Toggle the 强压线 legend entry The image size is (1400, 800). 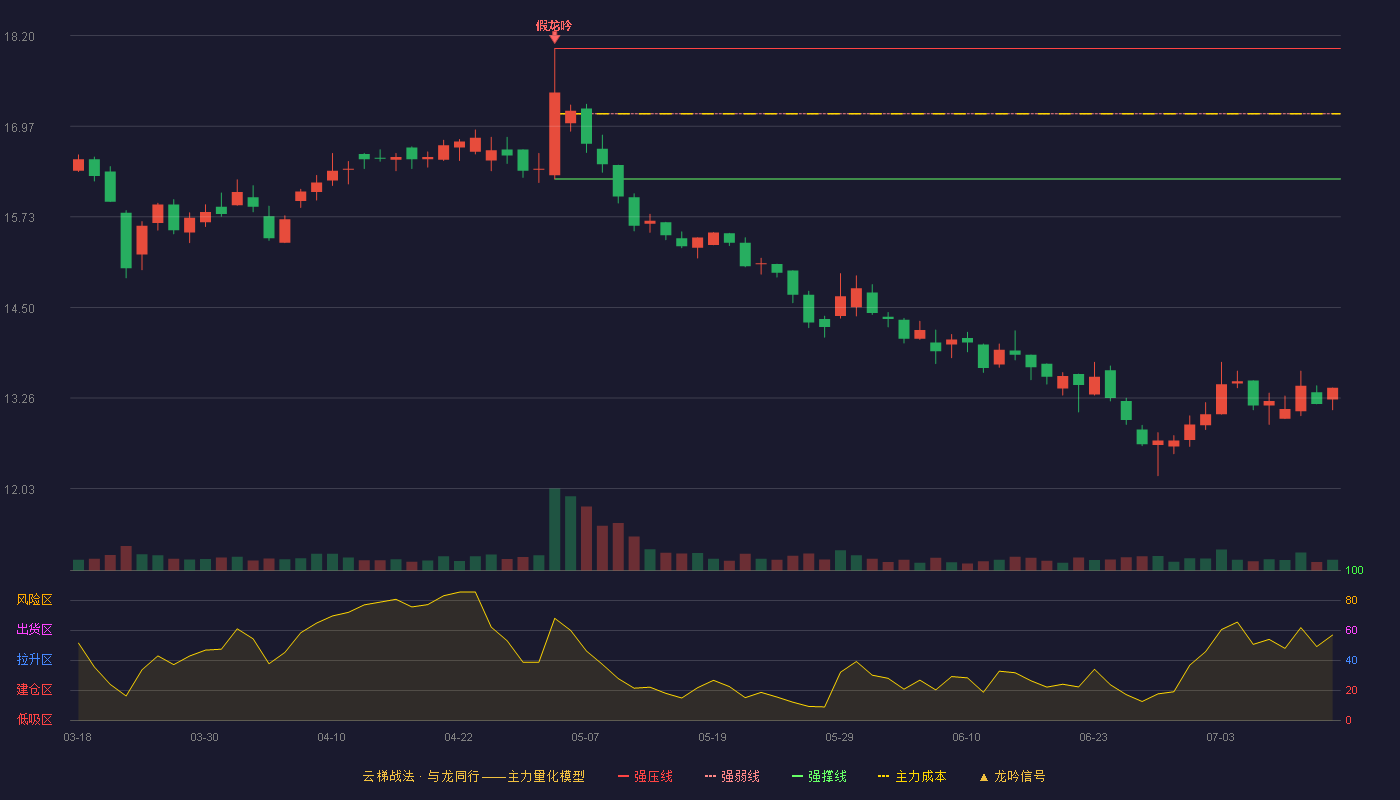tap(646, 776)
